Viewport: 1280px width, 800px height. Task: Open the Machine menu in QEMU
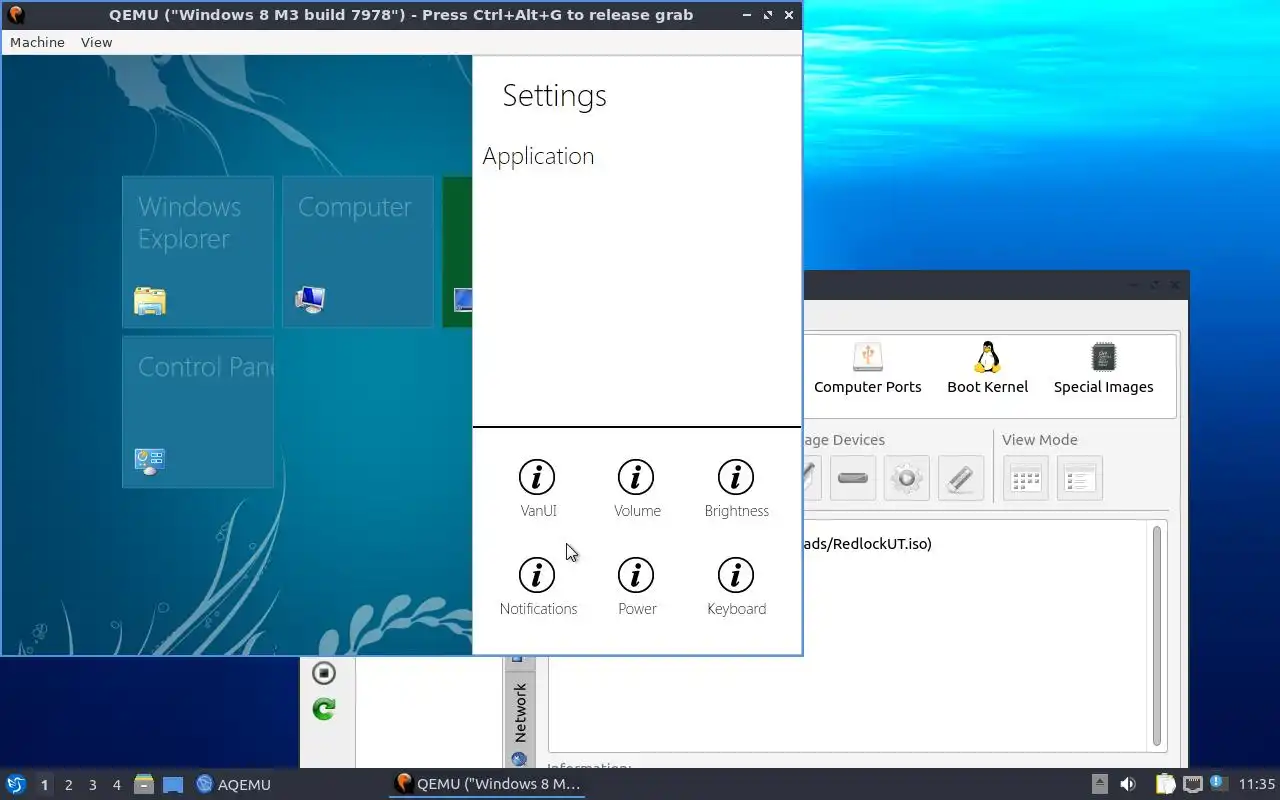[37, 42]
